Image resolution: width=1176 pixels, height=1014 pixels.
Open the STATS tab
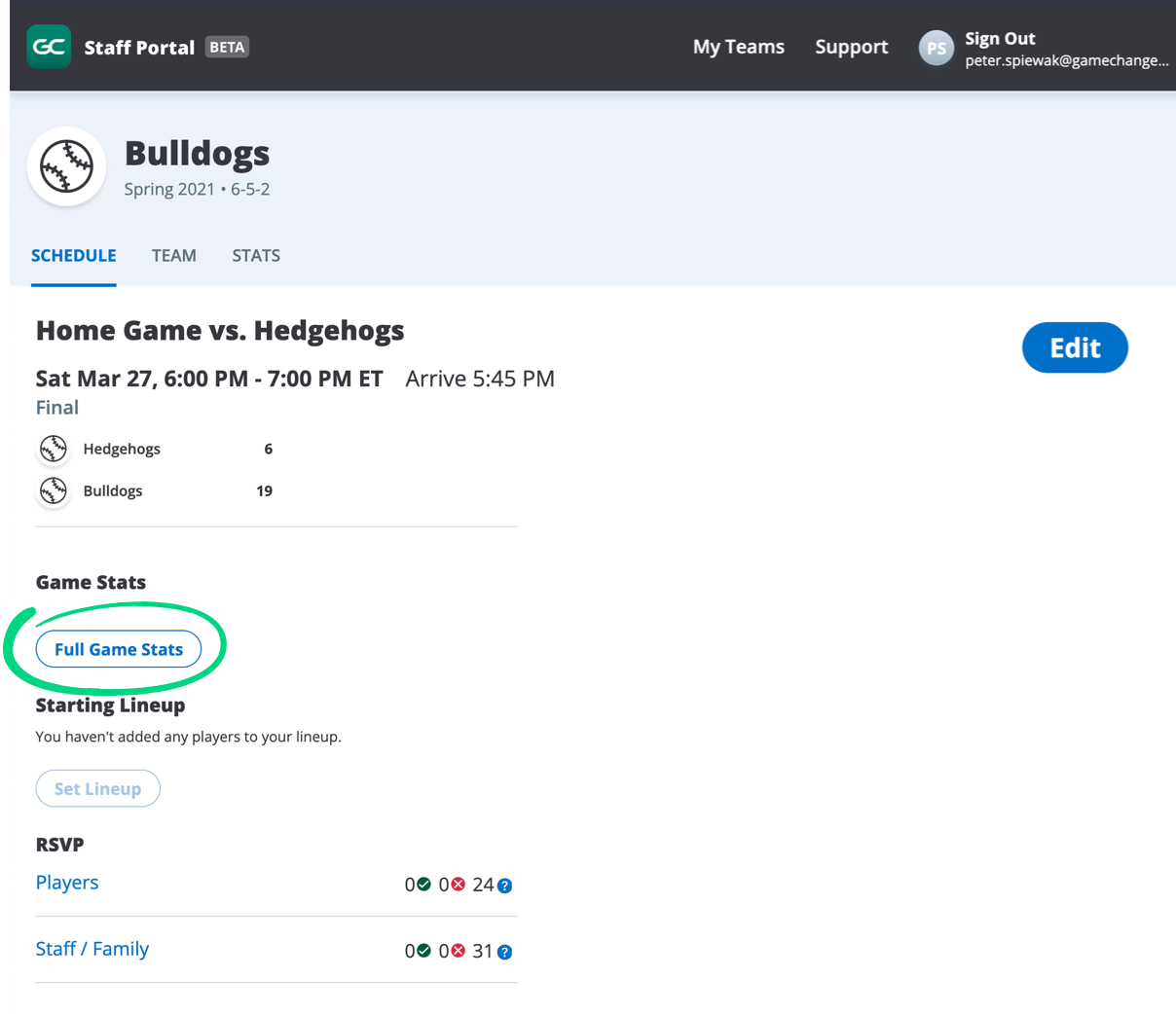click(x=256, y=255)
